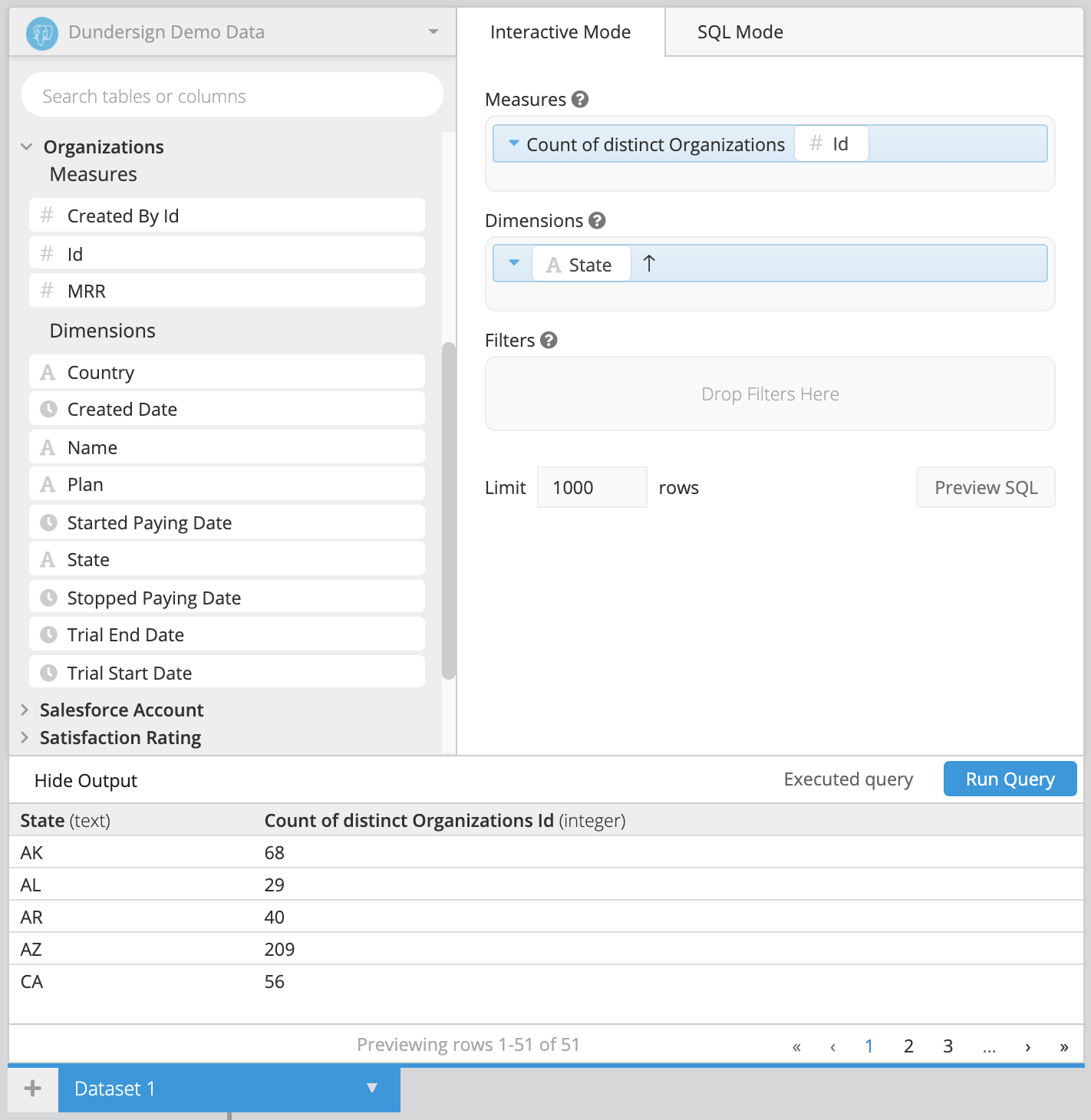The height and width of the screenshot is (1120, 1091).
Task: Add a new dataset with plus icon
Action: click(33, 1089)
